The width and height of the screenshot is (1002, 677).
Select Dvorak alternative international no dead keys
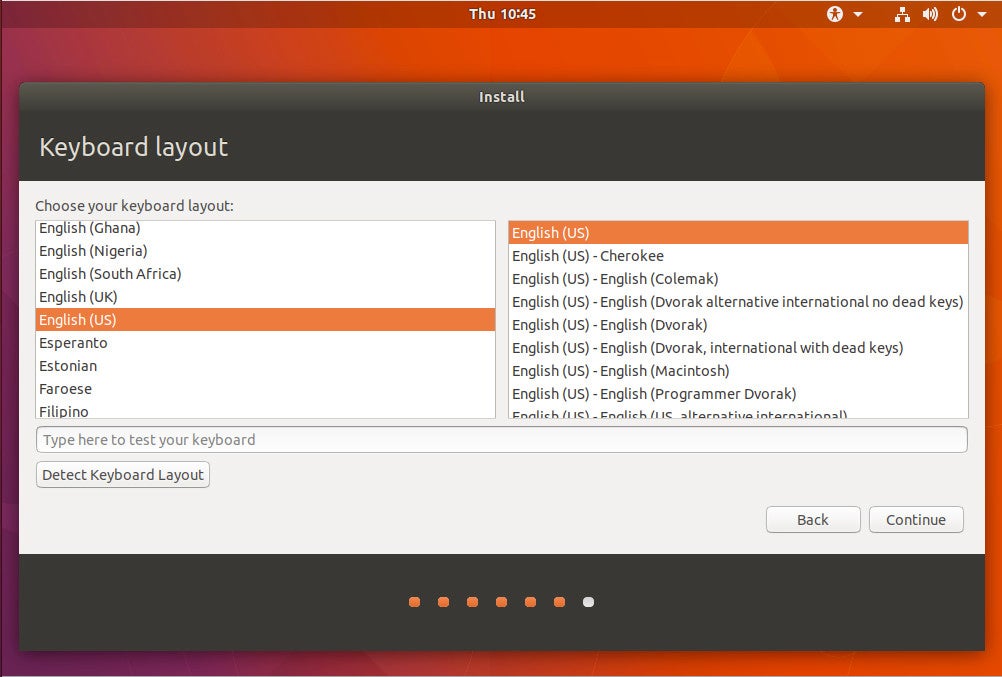(x=738, y=302)
